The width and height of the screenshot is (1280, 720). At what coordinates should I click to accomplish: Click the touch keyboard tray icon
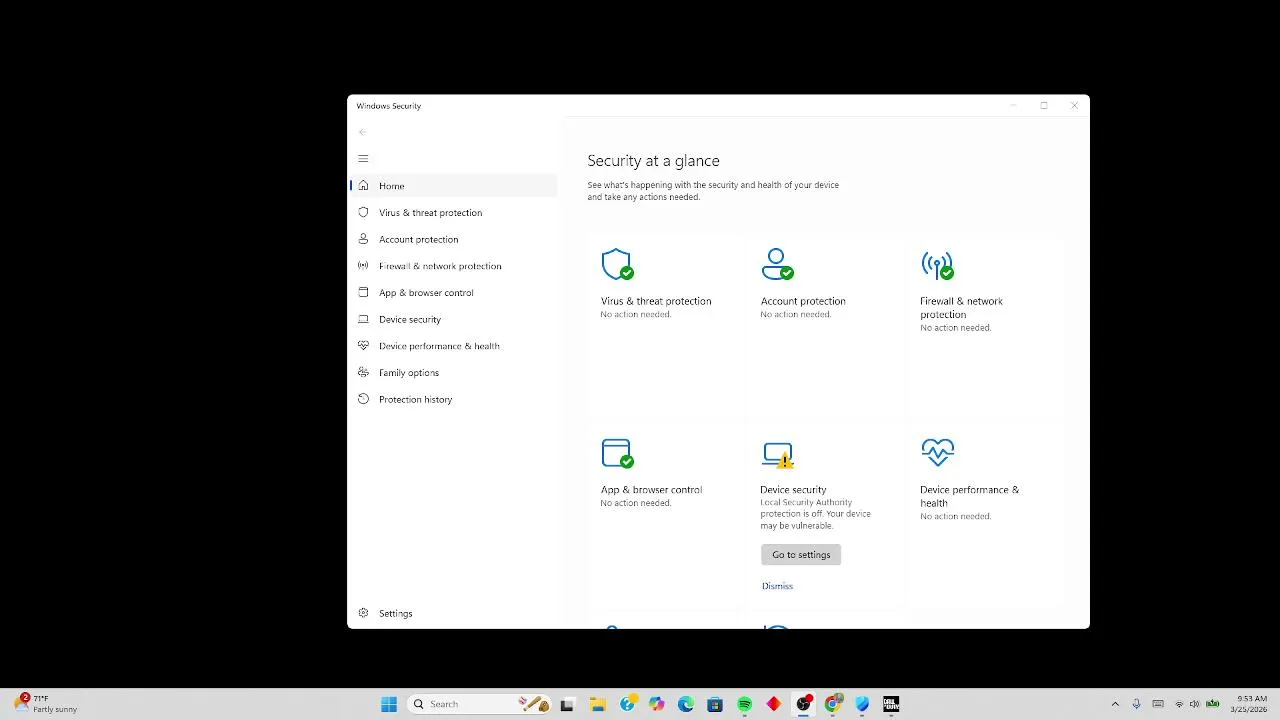(x=1158, y=704)
